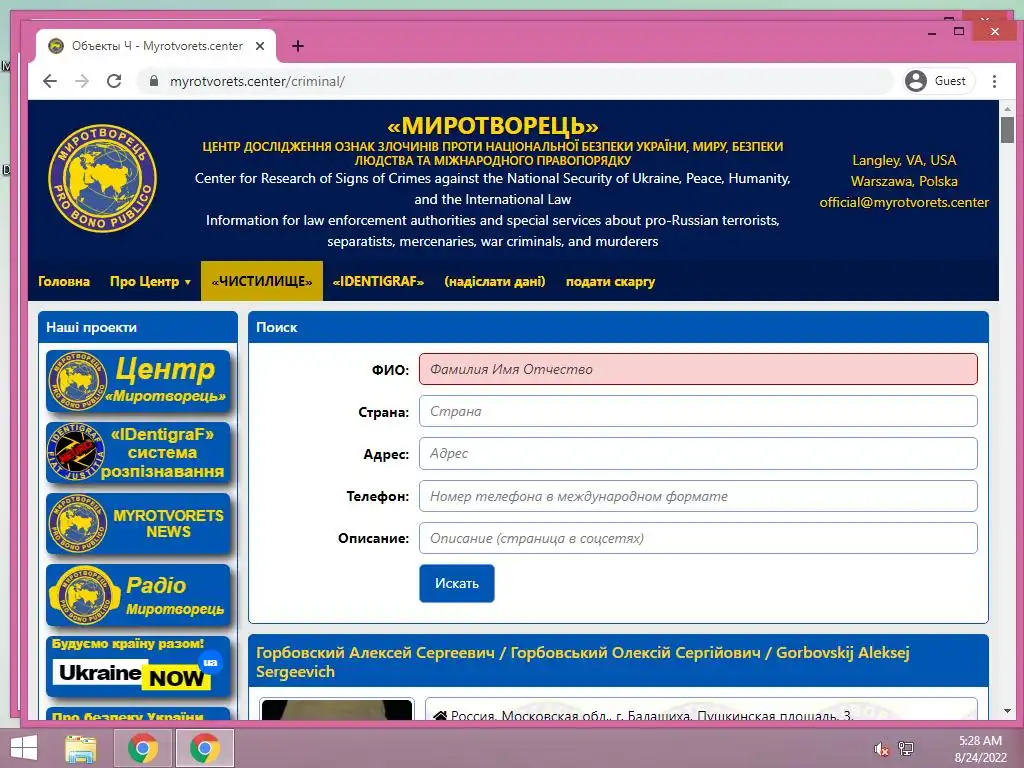Click the Langley, VA, USA text
This screenshot has width=1024, height=768.
click(x=904, y=160)
